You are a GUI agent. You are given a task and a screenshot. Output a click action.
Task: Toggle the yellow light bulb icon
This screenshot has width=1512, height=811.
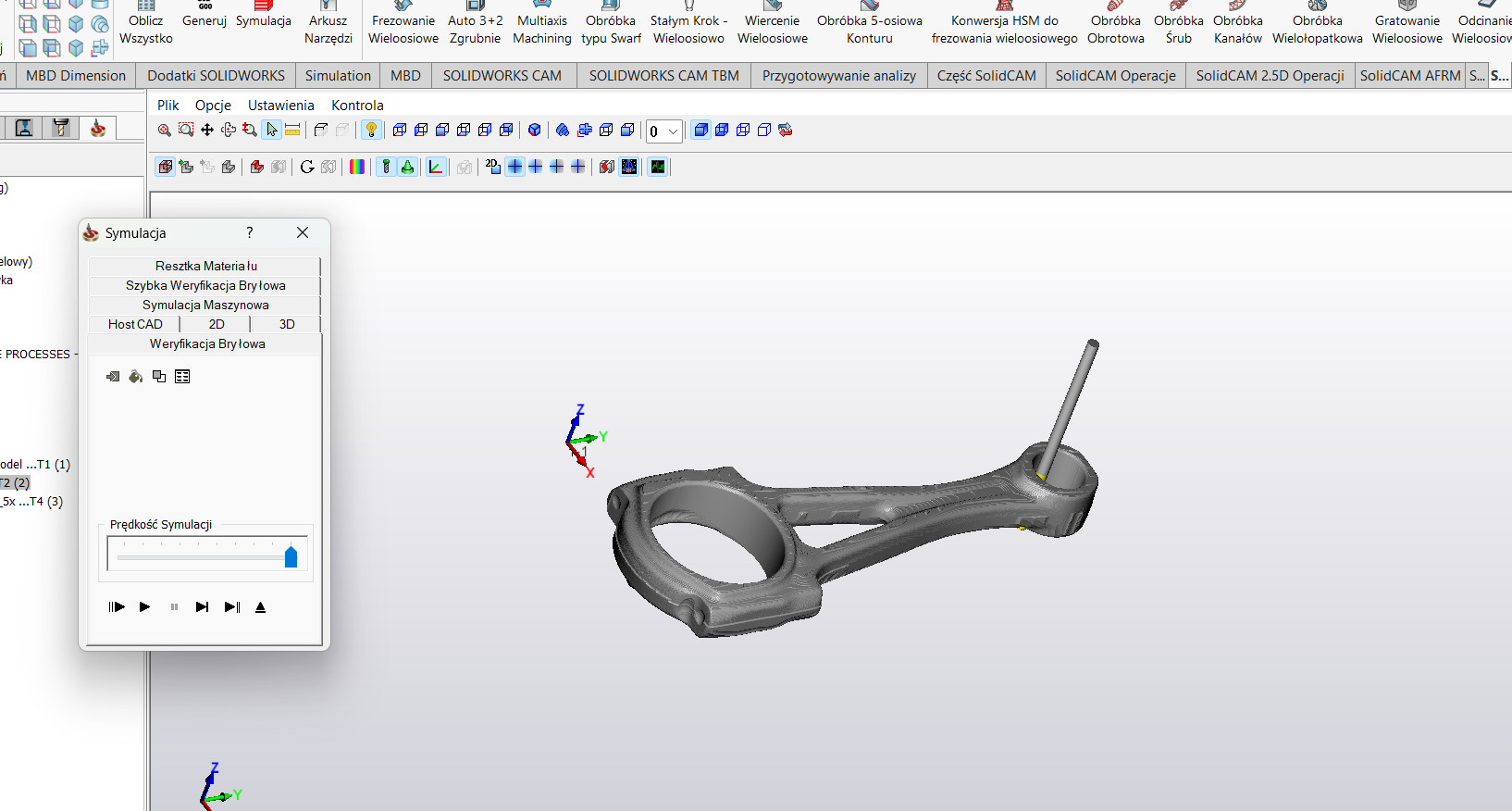(x=371, y=131)
